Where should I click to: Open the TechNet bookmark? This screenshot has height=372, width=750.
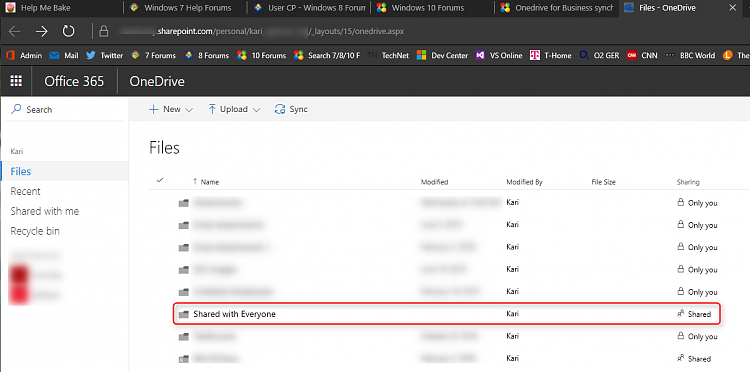pos(388,55)
